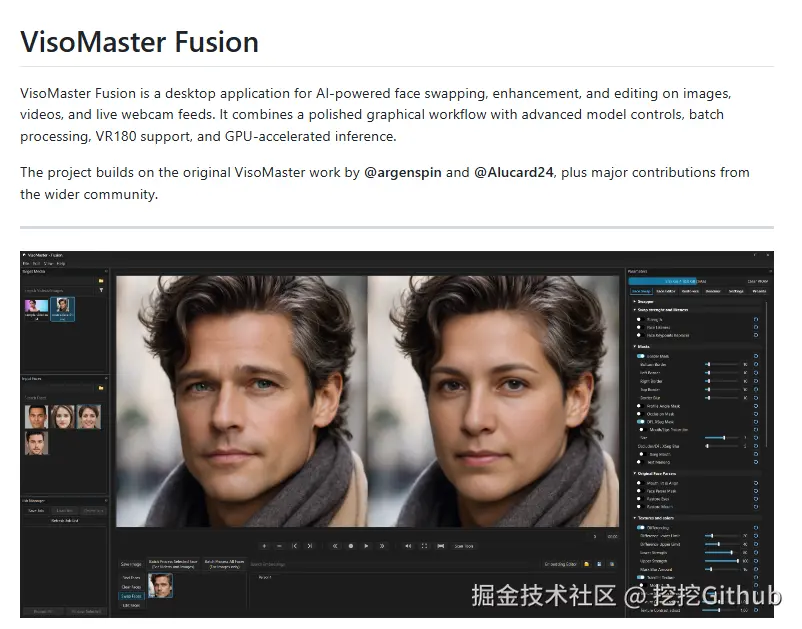Jump to next marker icon
The height and width of the screenshot is (629, 802).
click(x=309, y=546)
